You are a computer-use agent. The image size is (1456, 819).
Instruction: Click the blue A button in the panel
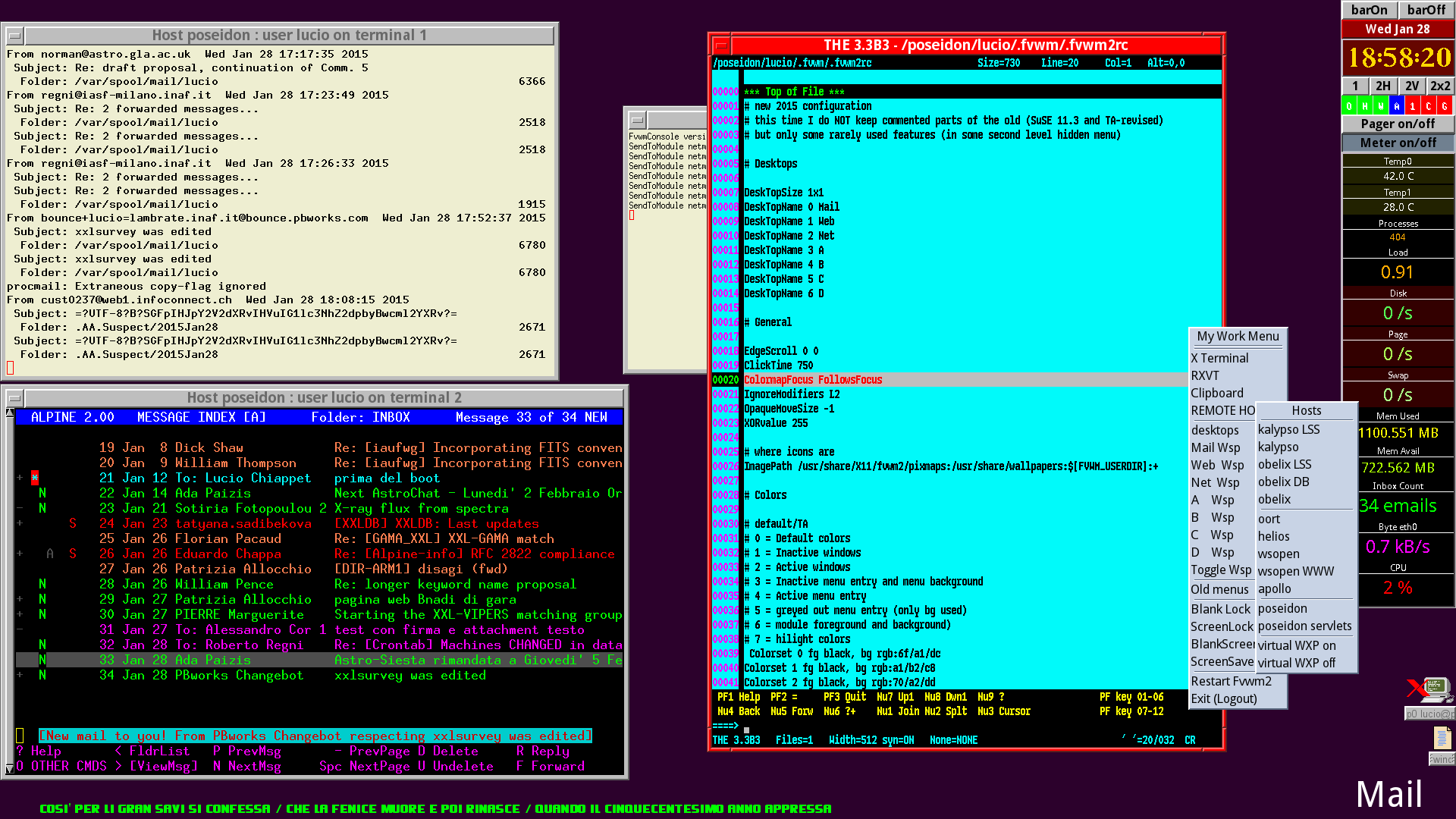point(1397,107)
